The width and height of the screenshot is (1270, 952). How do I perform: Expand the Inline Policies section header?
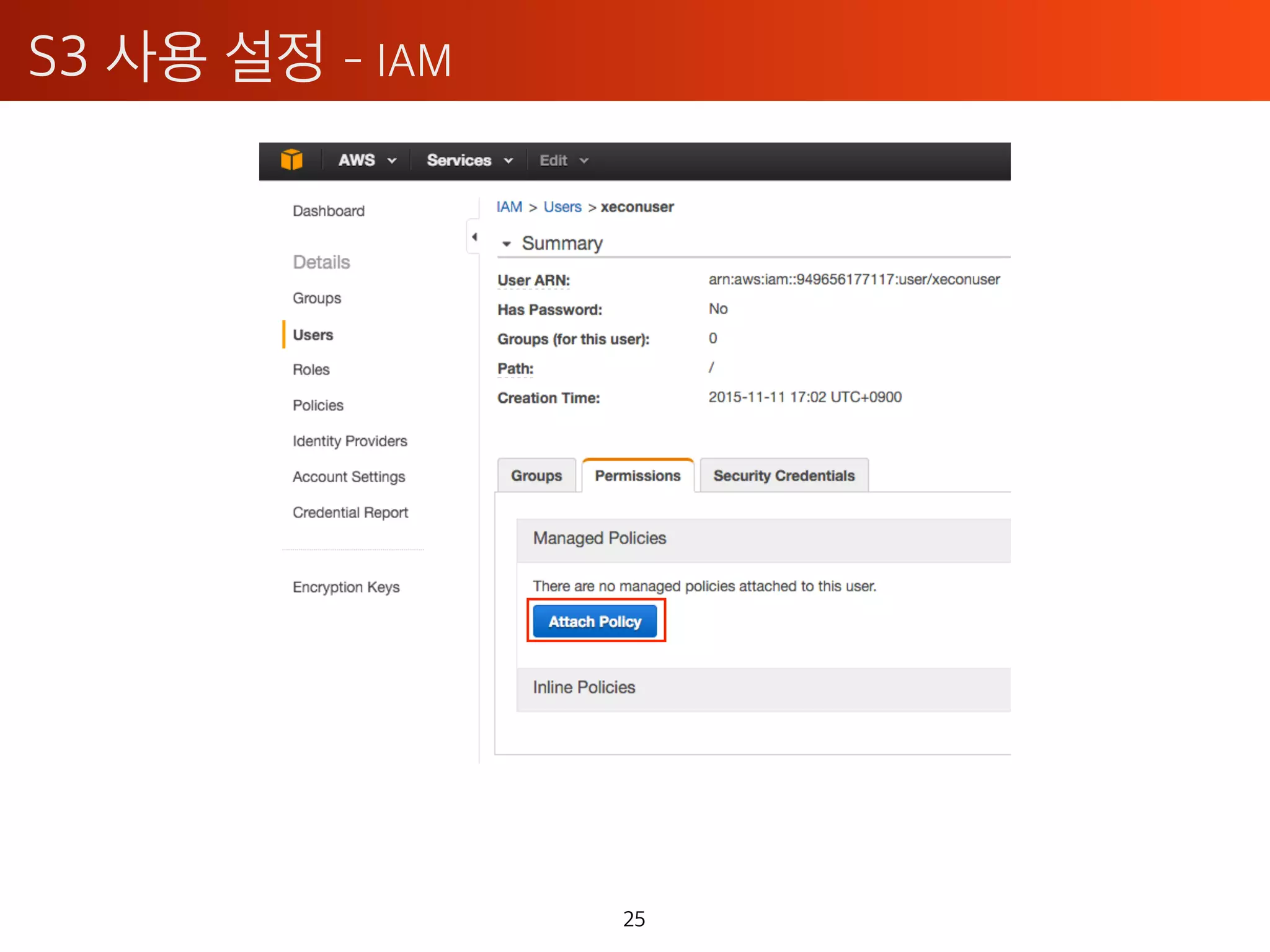(763, 689)
